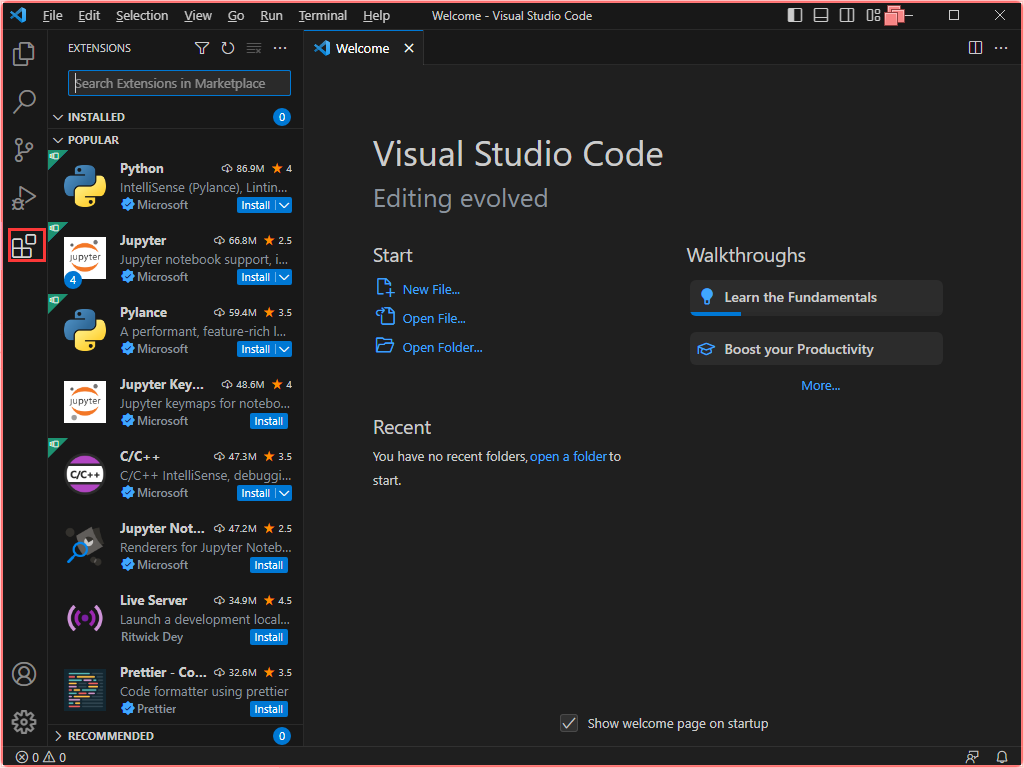This screenshot has height=768, width=1024.
Task: Open the Search view in activity bar
Action: (24, 101)
